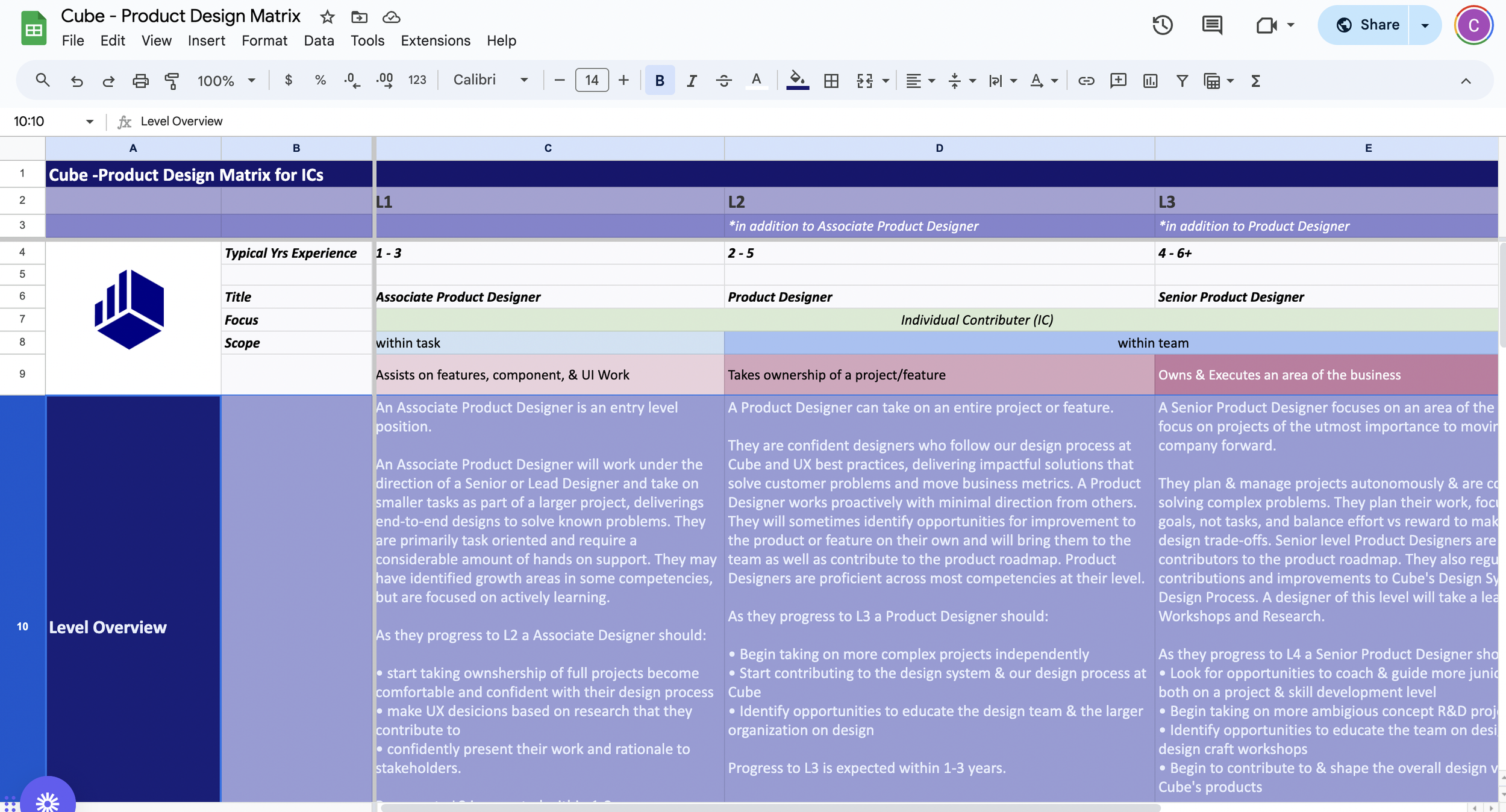1506x812 pixels.
Task: Open the comments history icon
Action: [1211, 25]
